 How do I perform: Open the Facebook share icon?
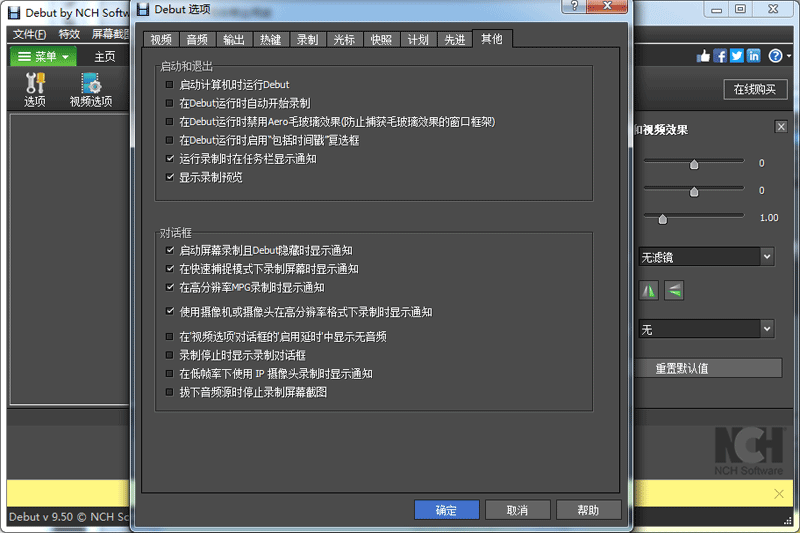tap(720, 56)
